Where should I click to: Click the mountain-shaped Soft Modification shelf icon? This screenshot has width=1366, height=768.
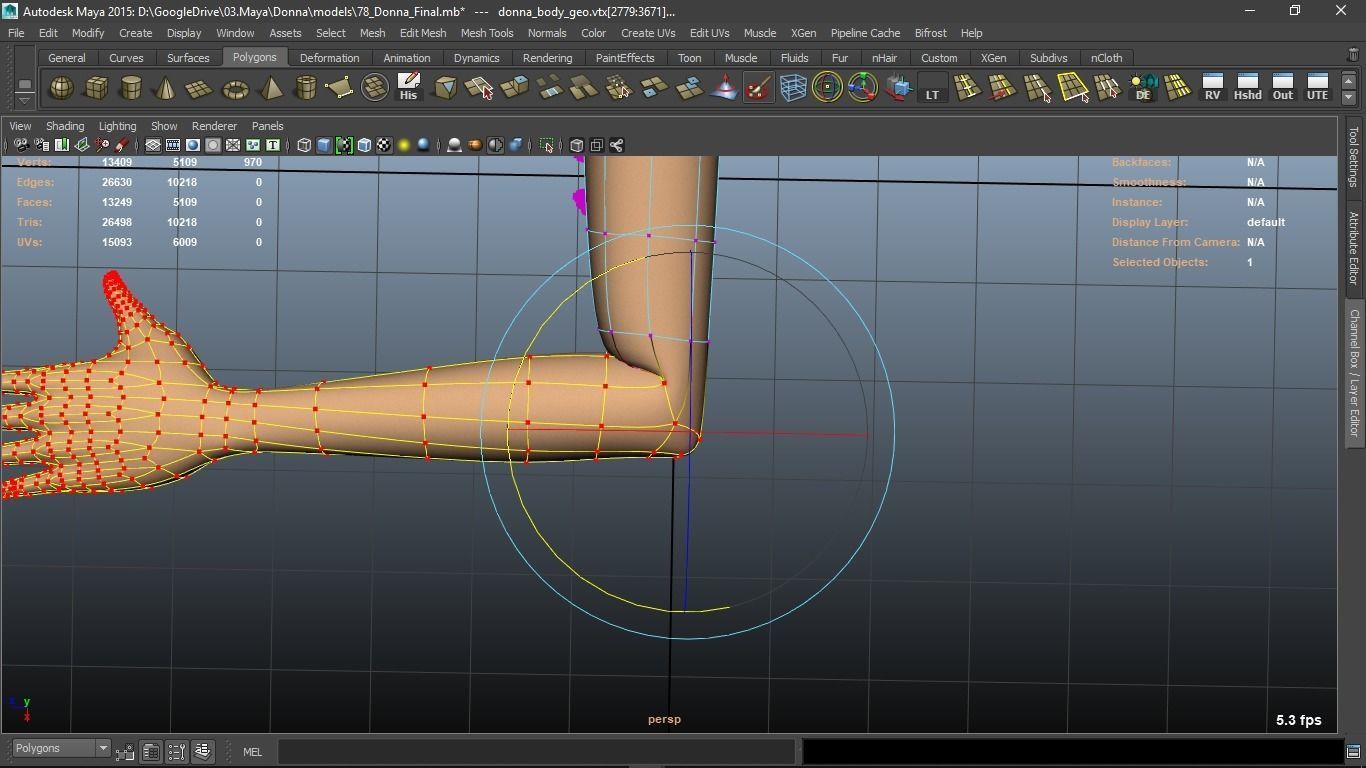(723, 88)
